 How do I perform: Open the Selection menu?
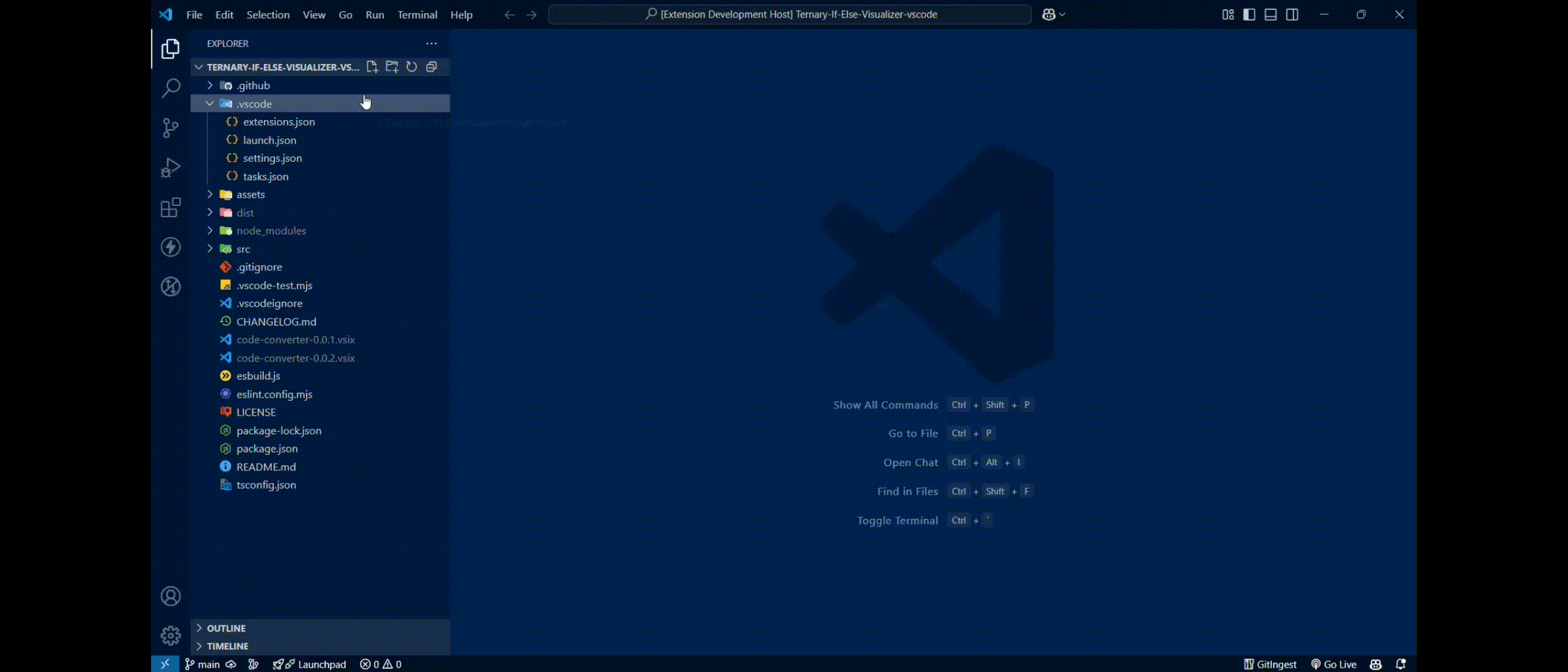click(268, 14)
